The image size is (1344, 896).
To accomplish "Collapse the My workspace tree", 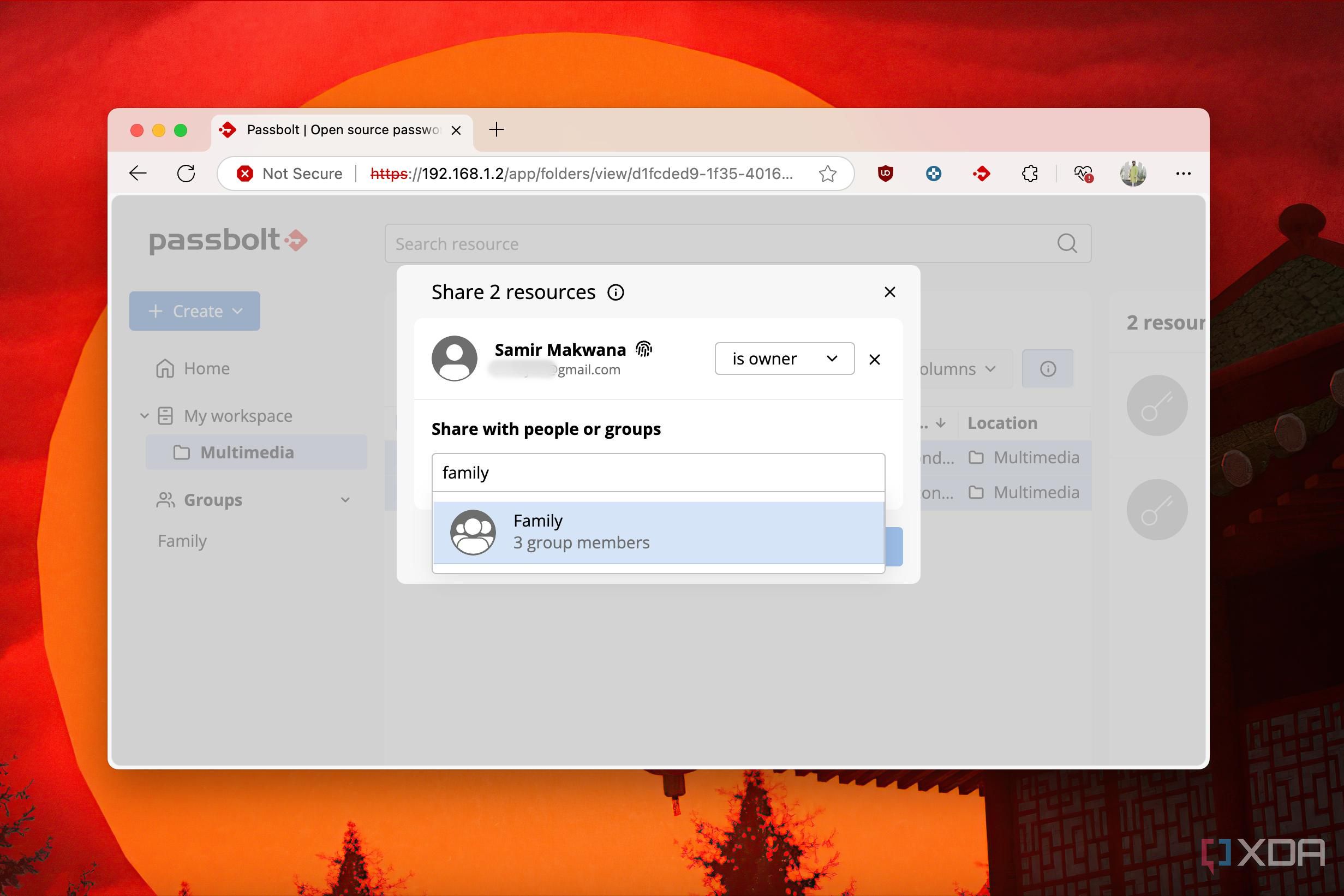I will pos(145,416).
